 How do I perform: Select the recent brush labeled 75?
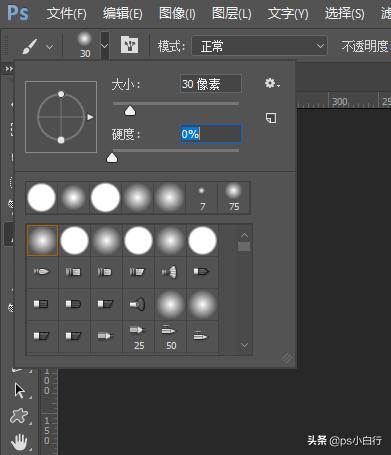tap(234, 198)
